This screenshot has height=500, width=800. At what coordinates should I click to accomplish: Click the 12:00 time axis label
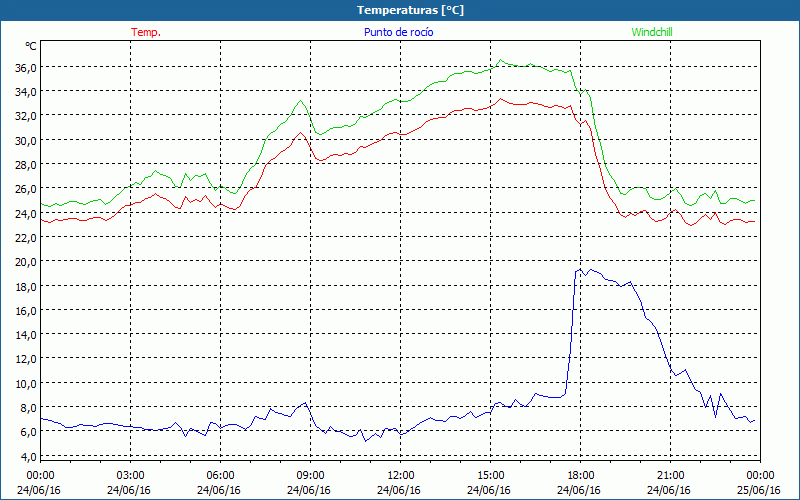pos(401,476)
